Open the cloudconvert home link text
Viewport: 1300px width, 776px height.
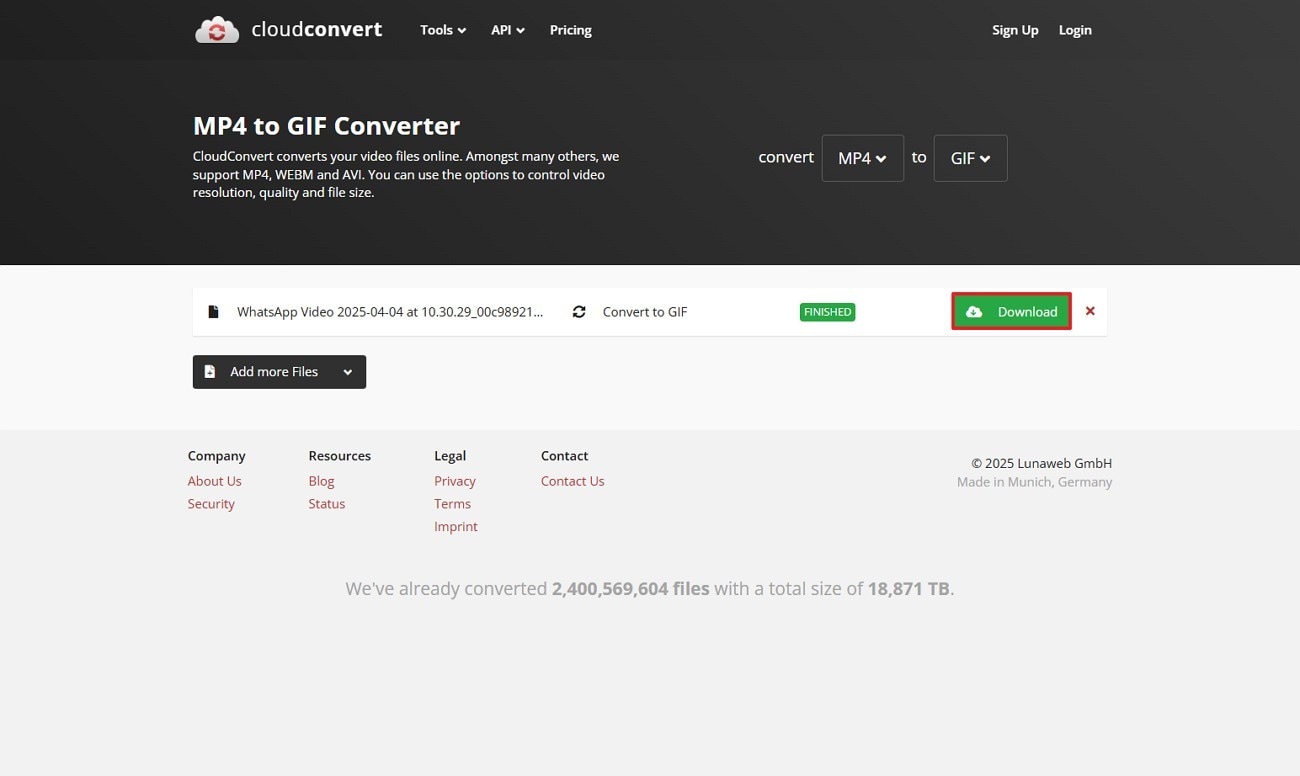(317, 29)
